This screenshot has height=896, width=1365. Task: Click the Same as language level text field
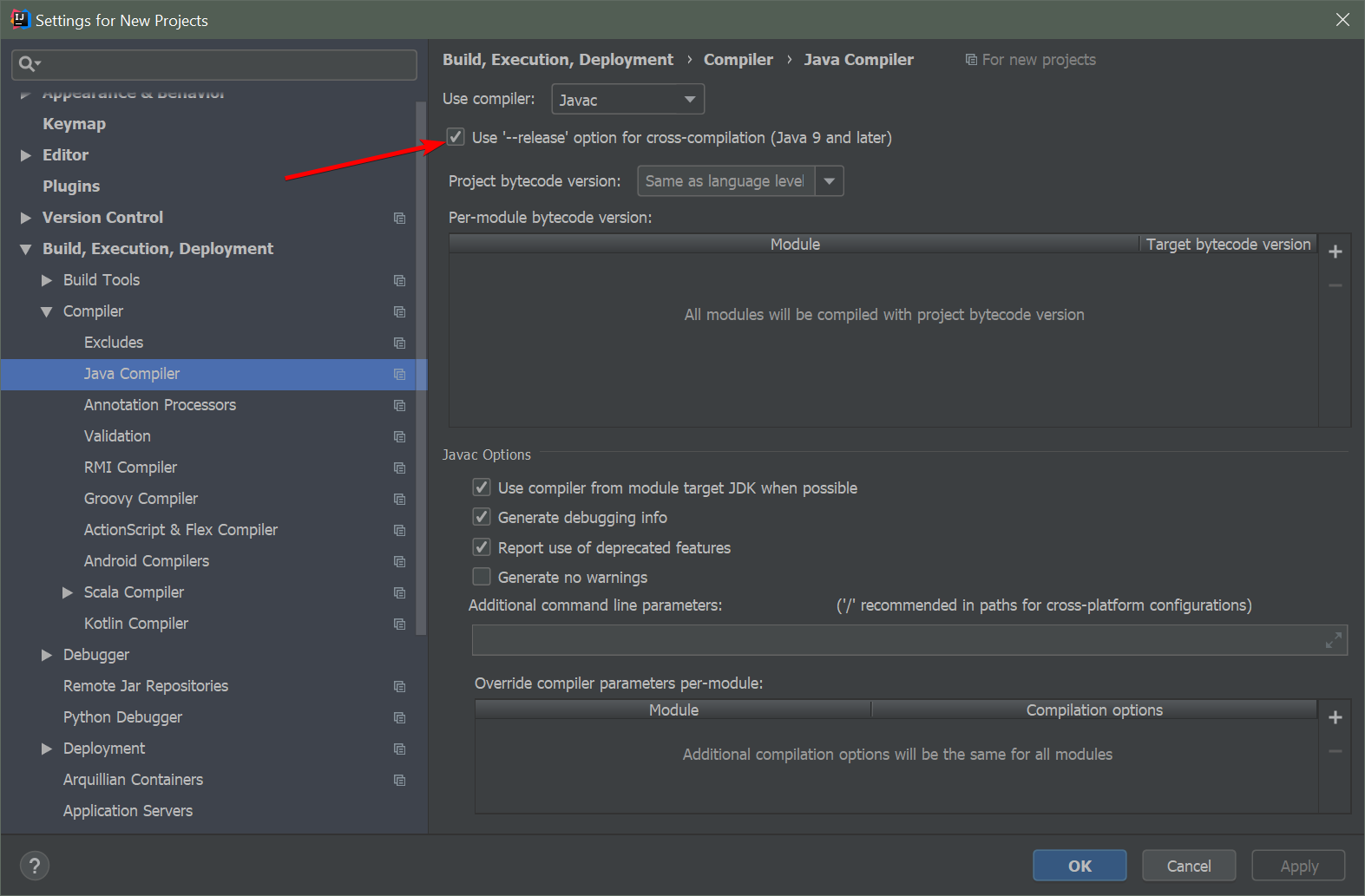pyautogui.click(x=726, y=181)
